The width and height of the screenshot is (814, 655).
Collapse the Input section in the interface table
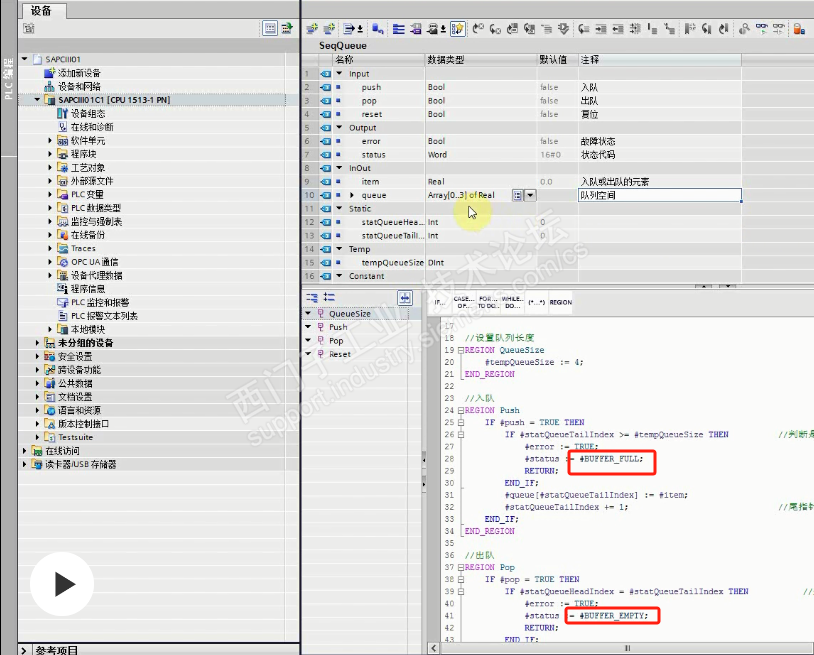[x=339, y=74]
